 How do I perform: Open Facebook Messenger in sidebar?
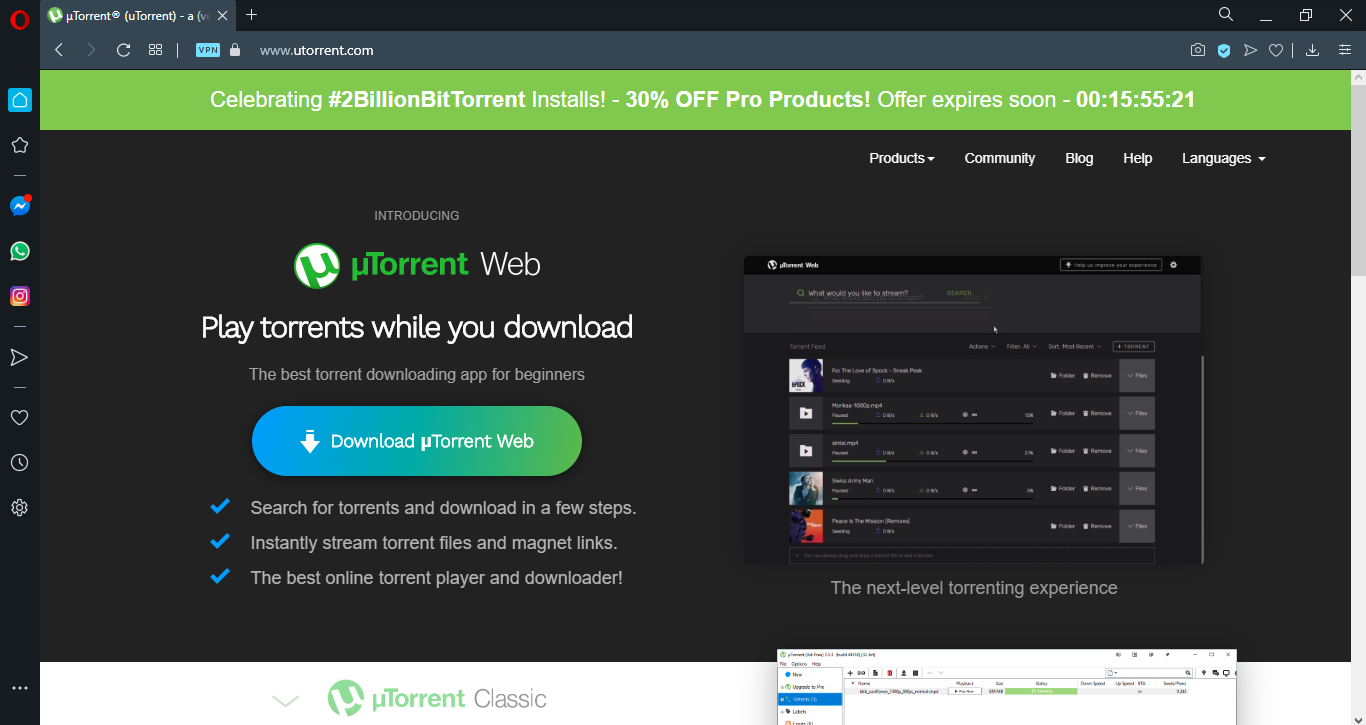point(20,205)
